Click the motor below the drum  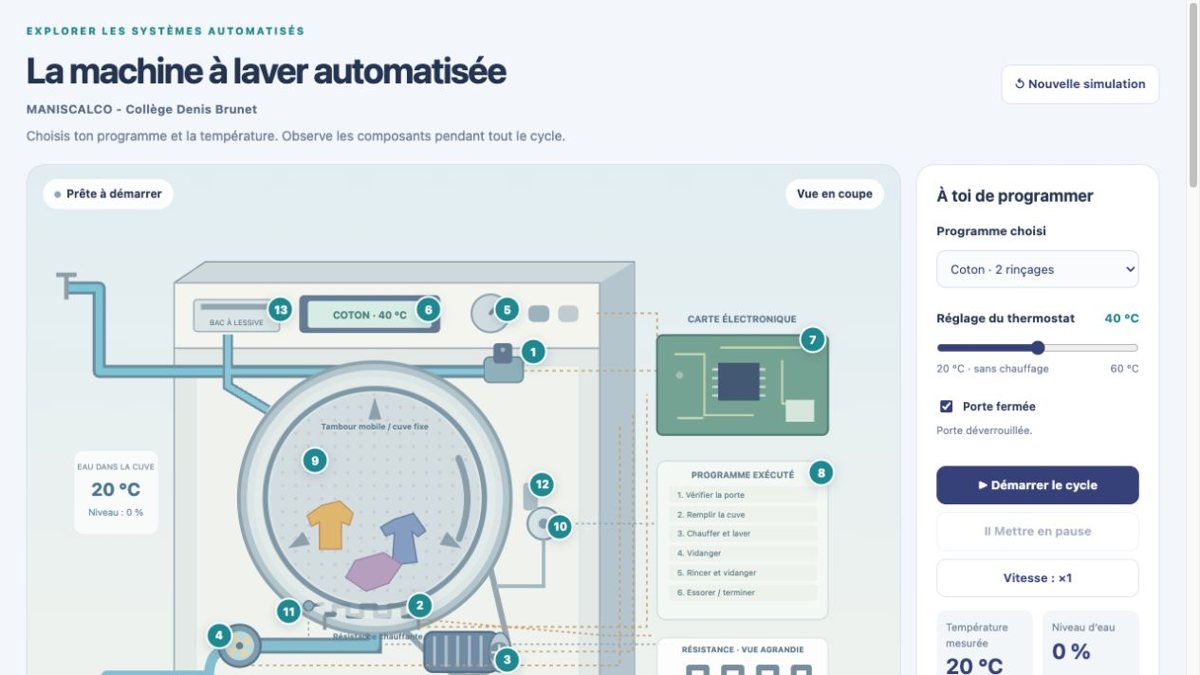pos(460,652)
